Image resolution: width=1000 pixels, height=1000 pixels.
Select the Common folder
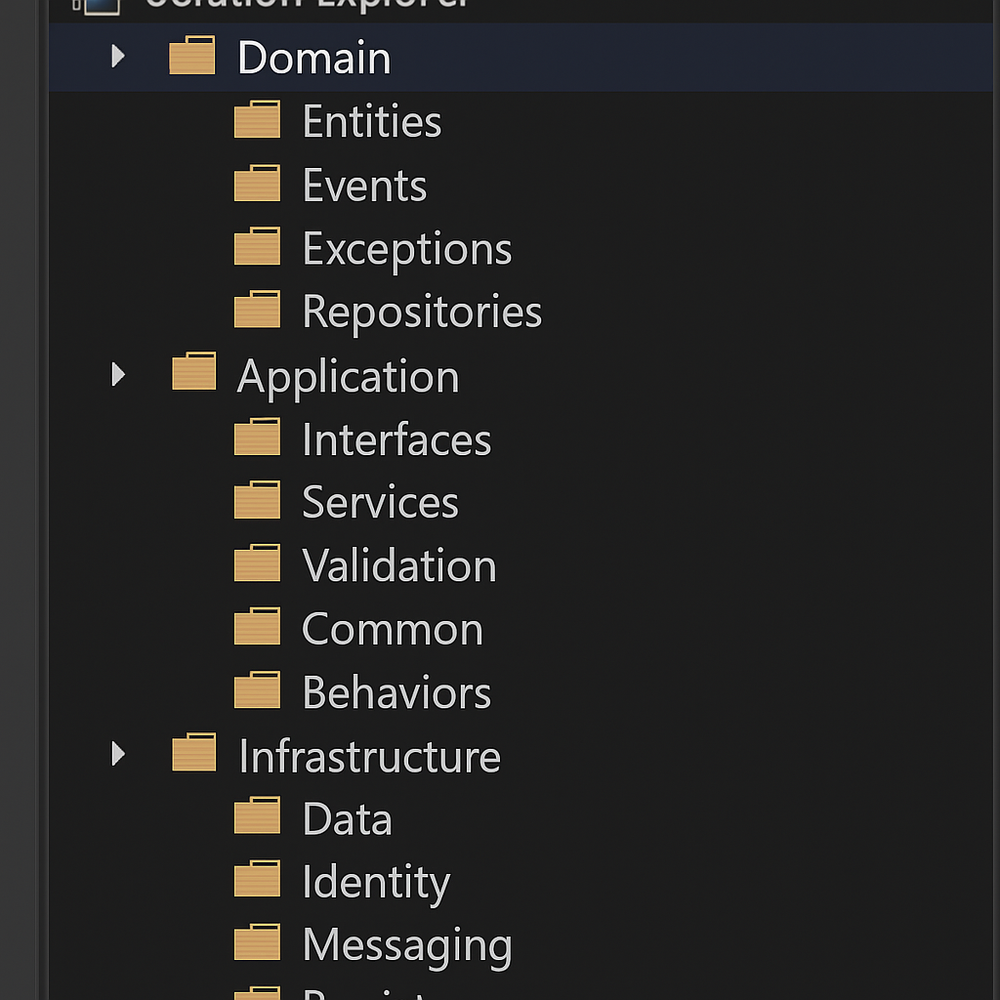392,628
